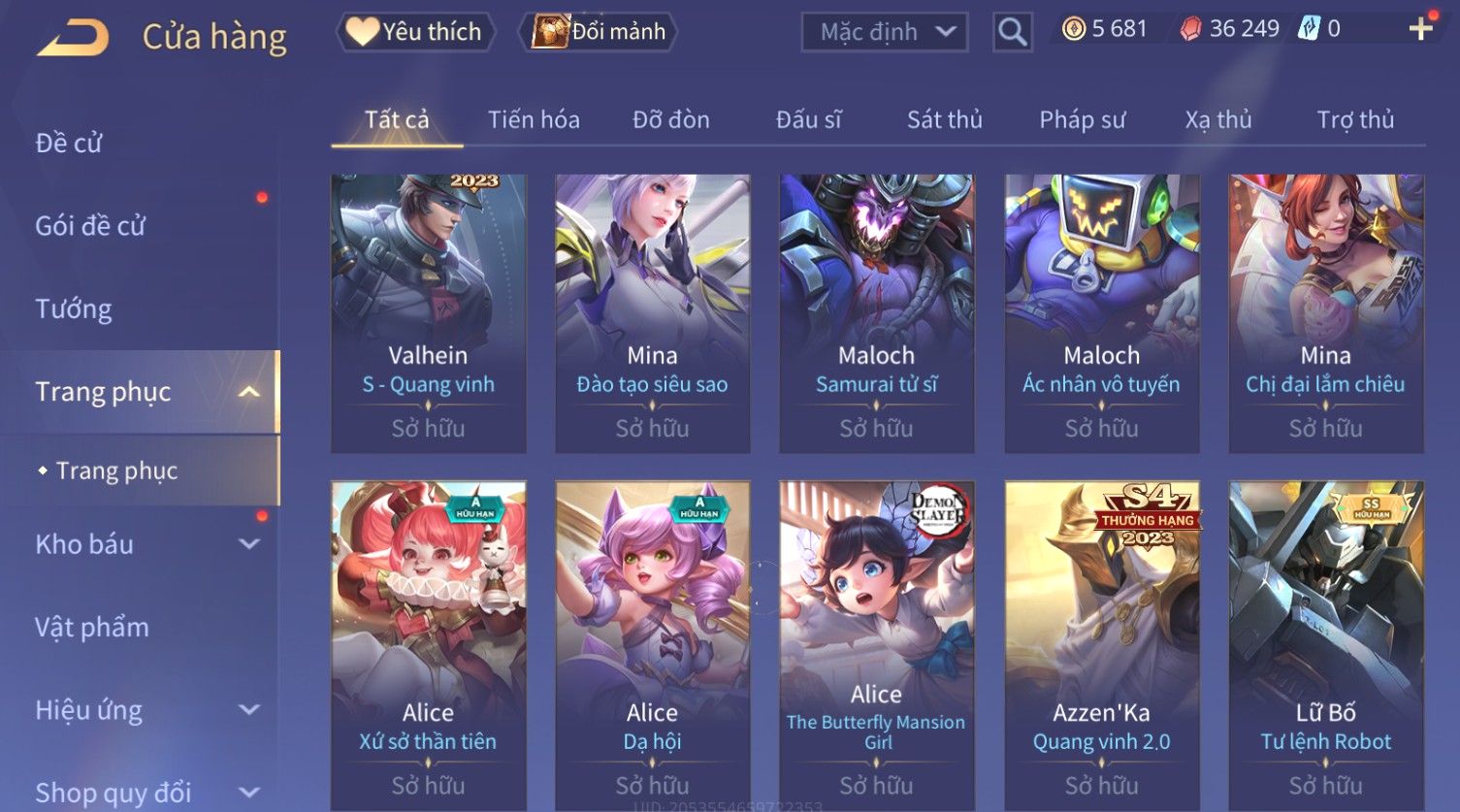This screenshot has width=1460, height=812.
Task: Click the gold coin currency icon
Action: [x=1073, y=29]
